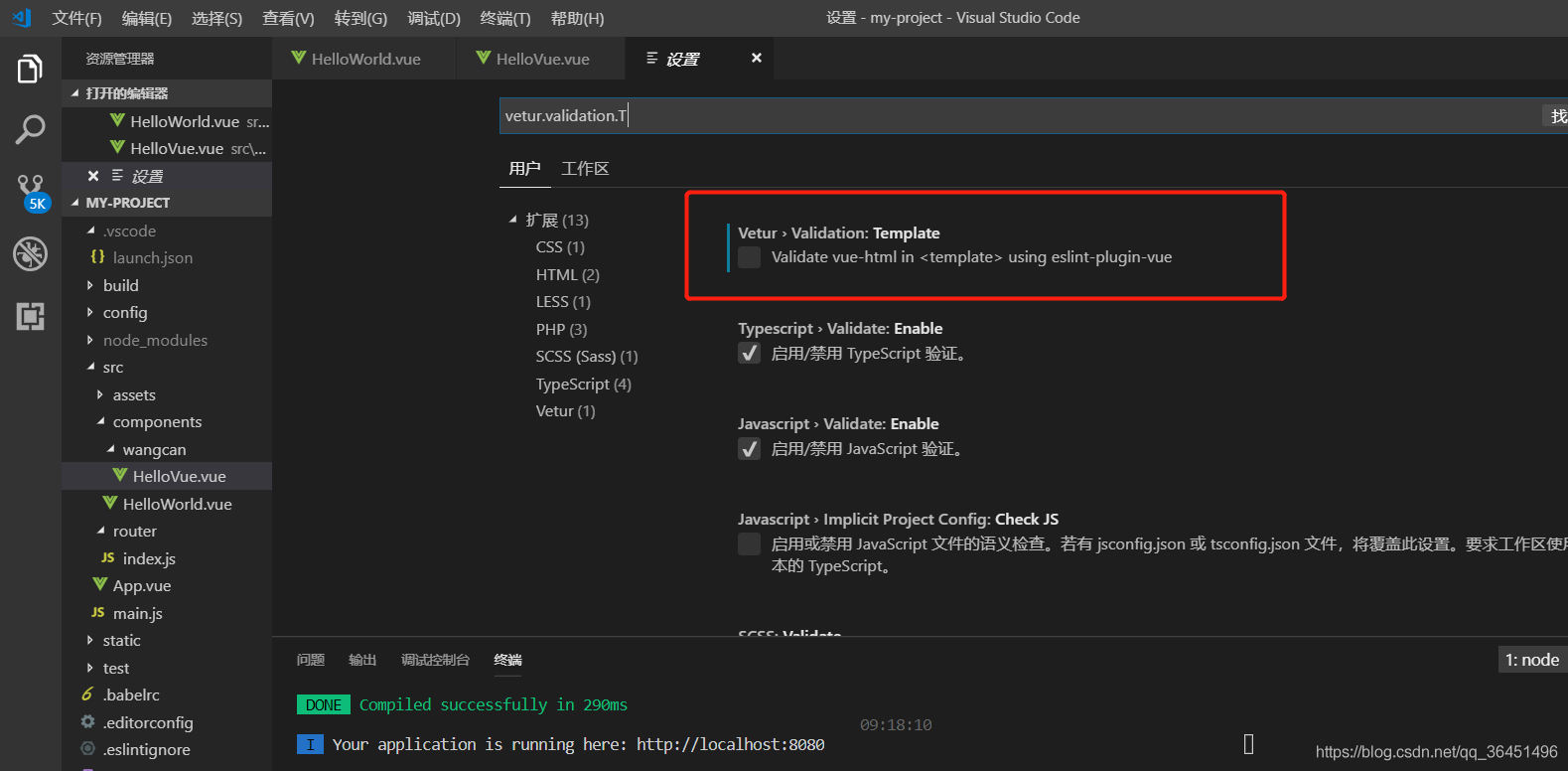
Task: Click babel icon of .babelrc
Action: click(87, 694)
